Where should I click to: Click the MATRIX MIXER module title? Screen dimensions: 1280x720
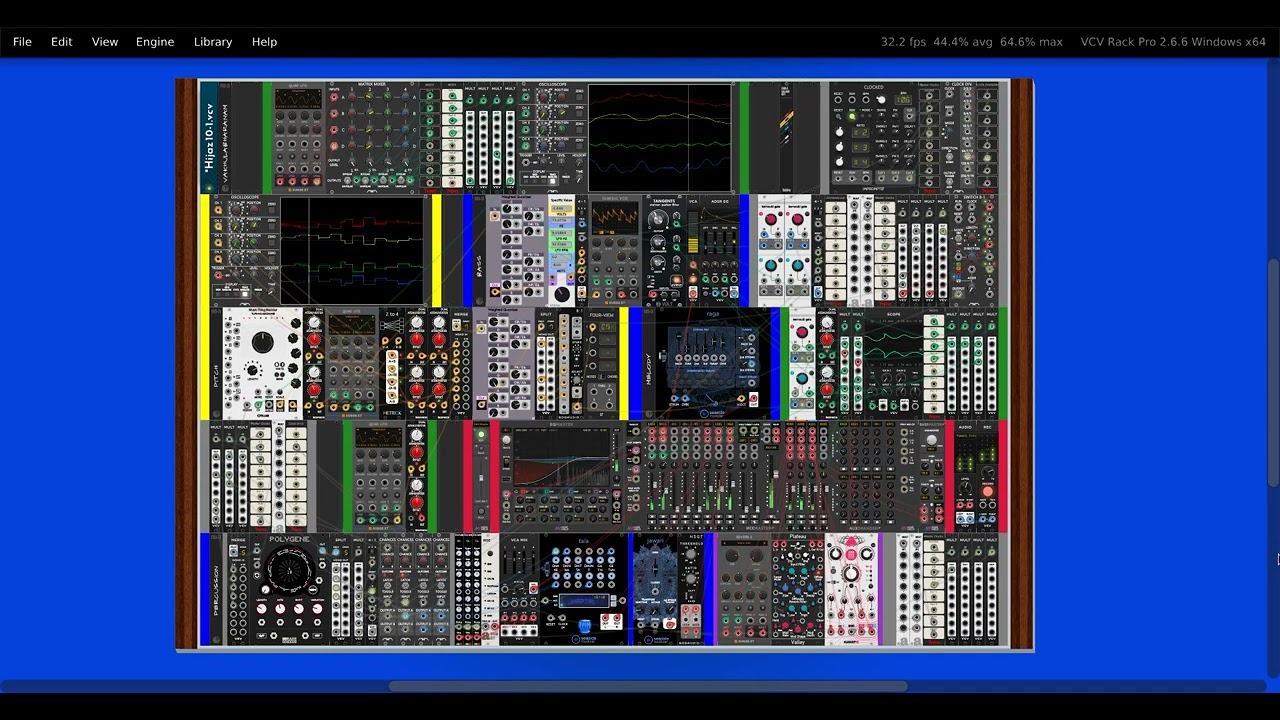click(x=371, y=85)
